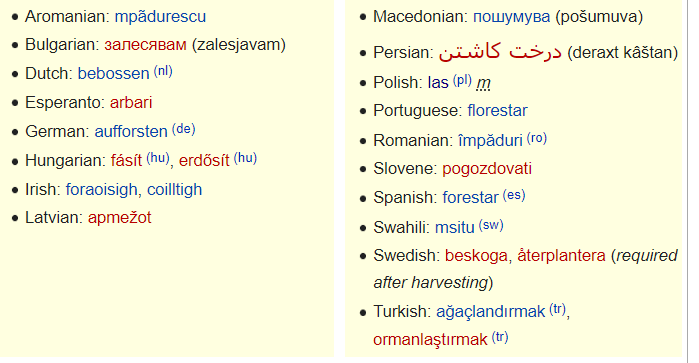Open the Polish translation las

[438, 82]
